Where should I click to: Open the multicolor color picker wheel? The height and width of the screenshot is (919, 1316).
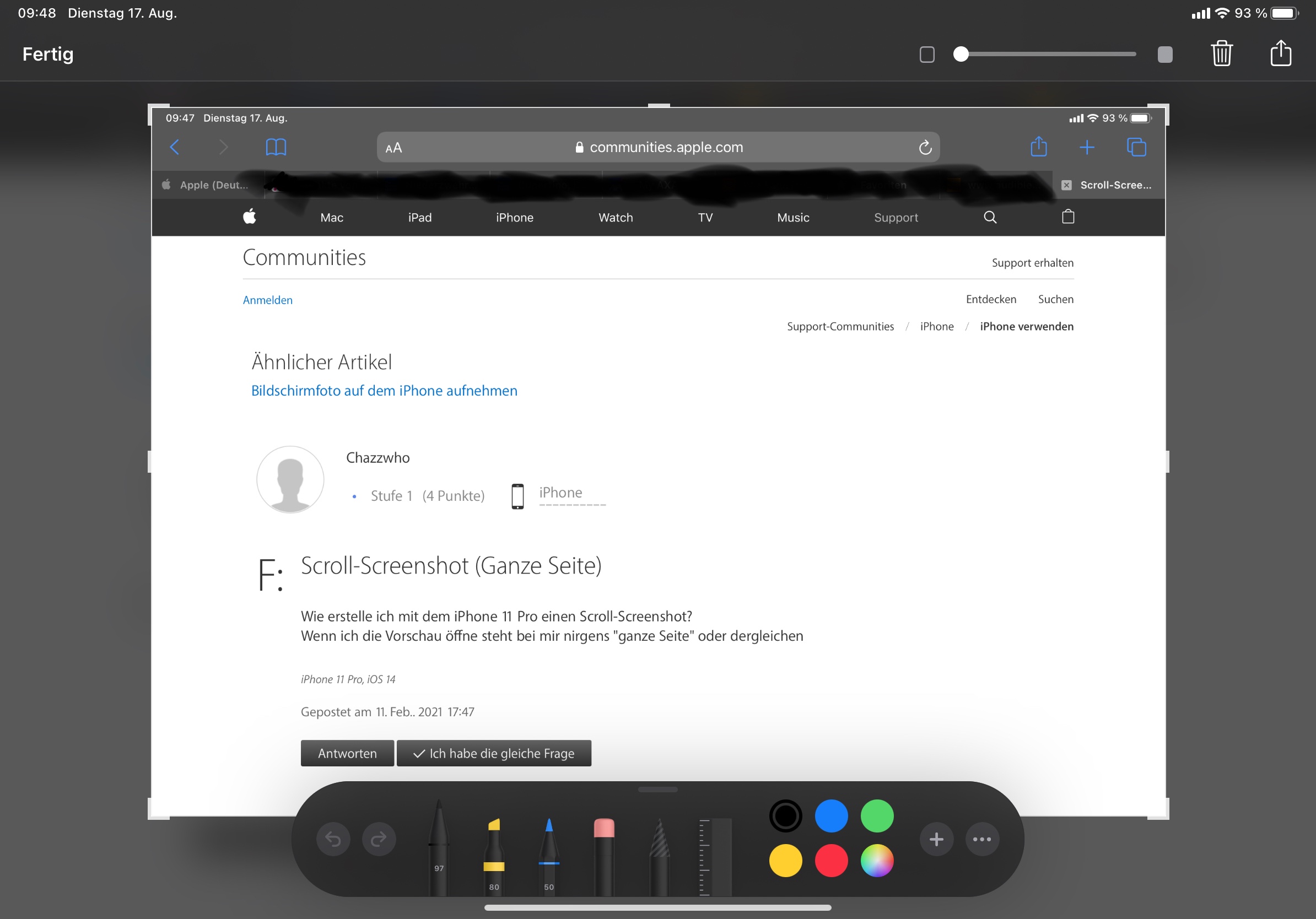pyautogui.click(x=876, y=861)
